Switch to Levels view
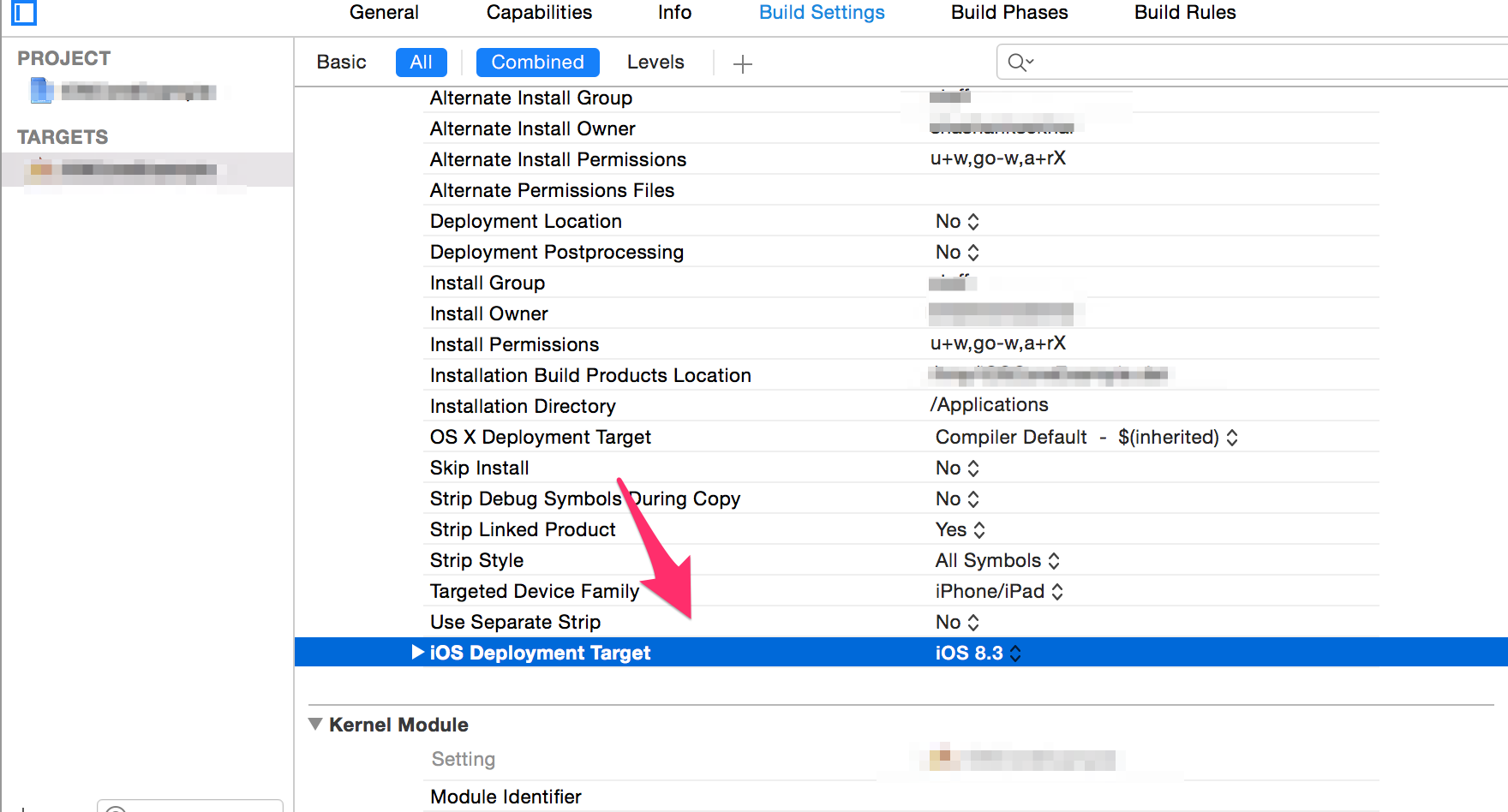 pyautogui.click(x=655, y=63)
